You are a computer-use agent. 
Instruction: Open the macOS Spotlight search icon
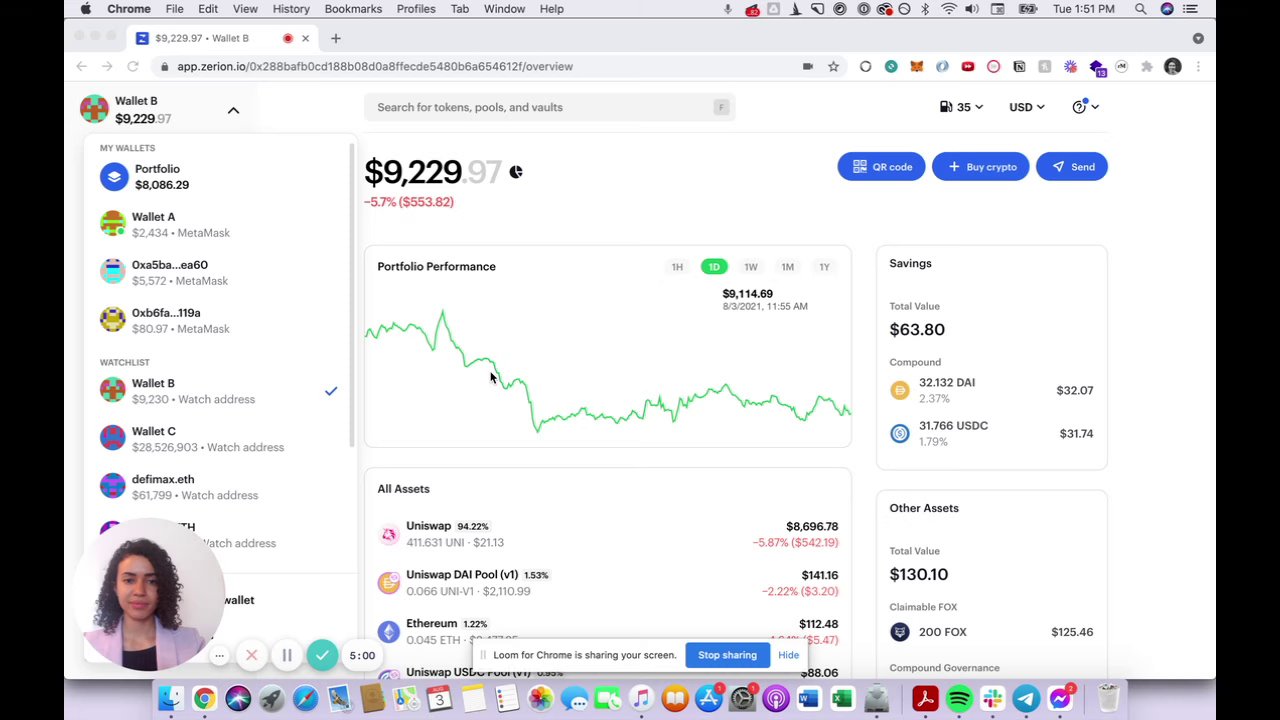point(1141,9)
